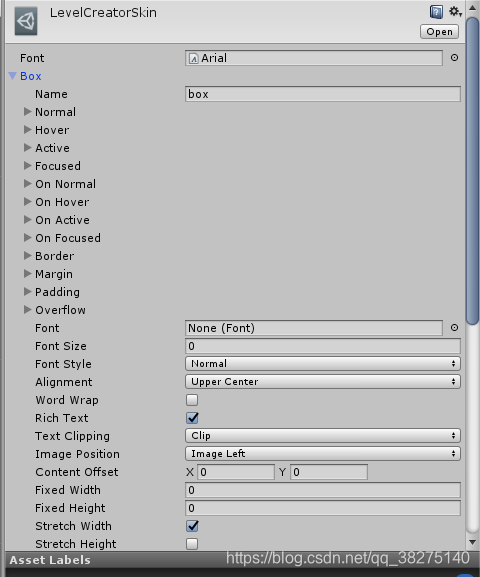Viewport: 480px width, 577px height.
Task: Open the gear settings menu icon
Action: coord(455,12)
